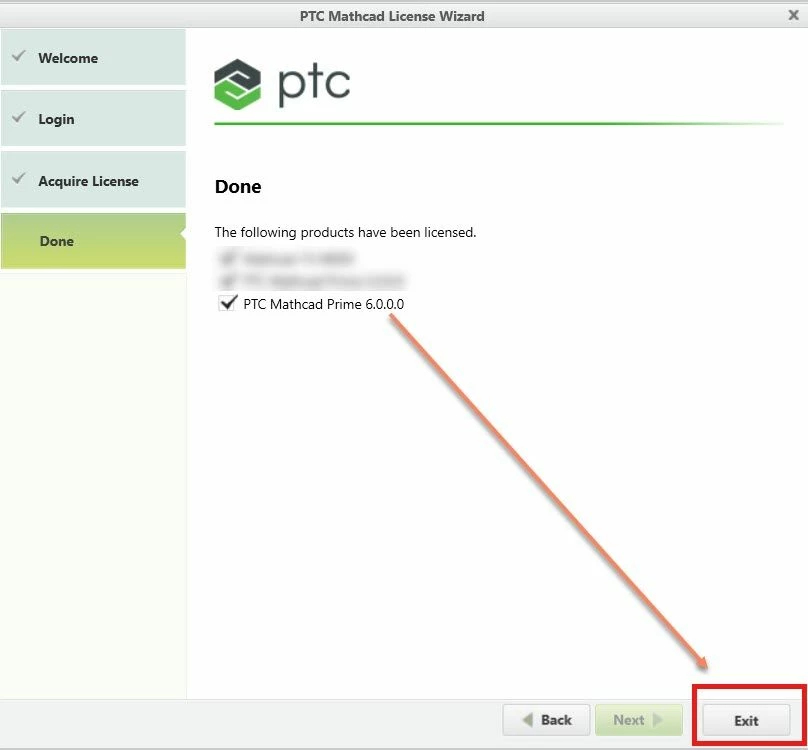The height and width of the screenshot is (750, 808).
Task: Click the checkmark icon beside Login
Action: [19, 117]
